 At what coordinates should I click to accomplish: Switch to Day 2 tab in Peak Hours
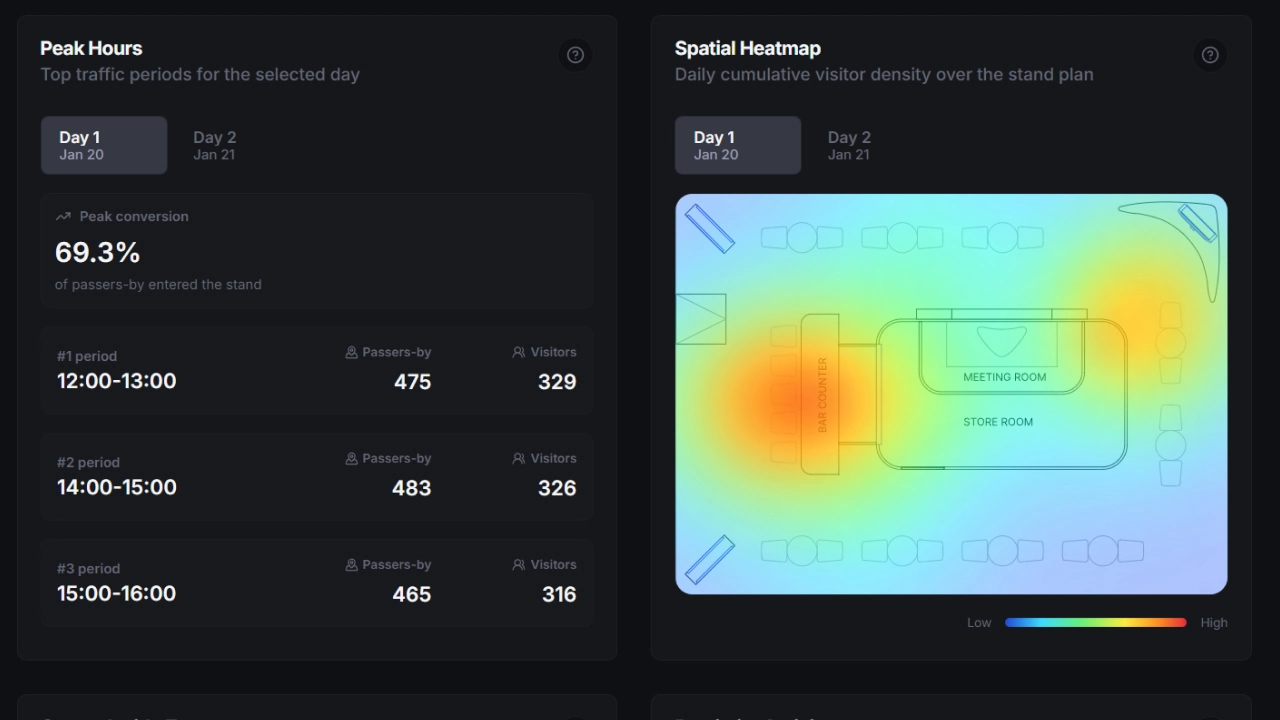pos(215,145)
